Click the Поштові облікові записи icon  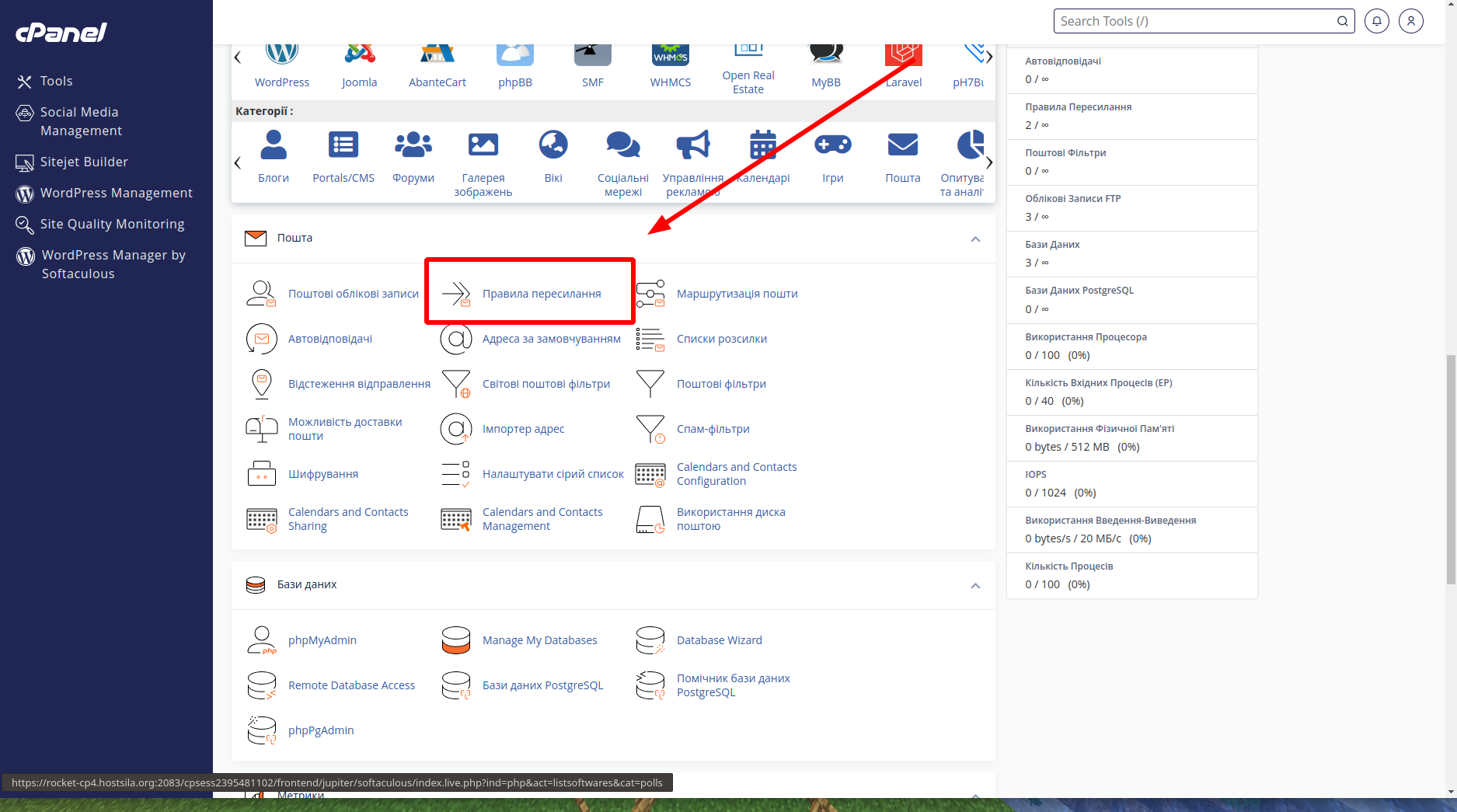[x=261, y=294]
